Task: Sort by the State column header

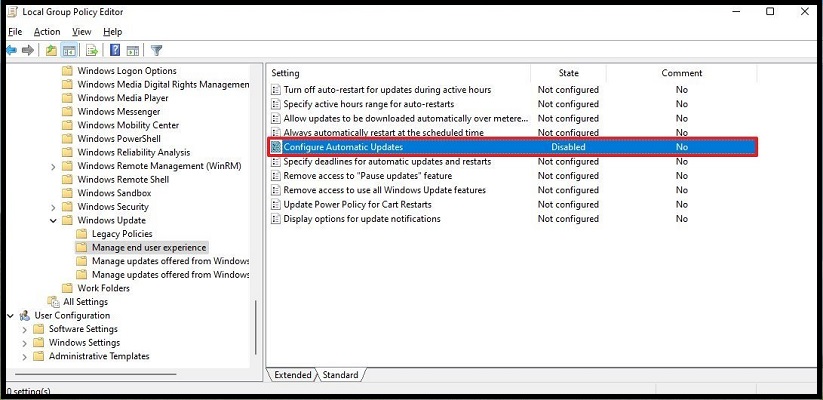Action: 568,73
